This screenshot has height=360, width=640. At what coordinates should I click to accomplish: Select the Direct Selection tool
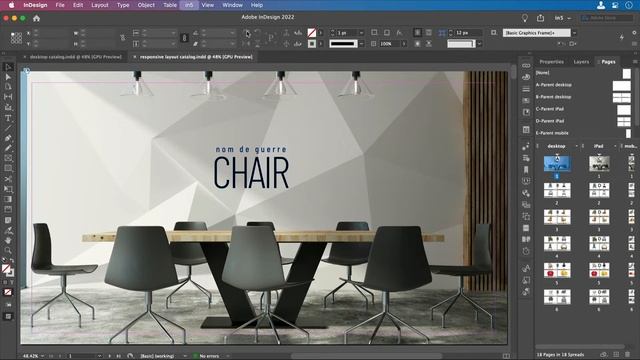[8, 77]
